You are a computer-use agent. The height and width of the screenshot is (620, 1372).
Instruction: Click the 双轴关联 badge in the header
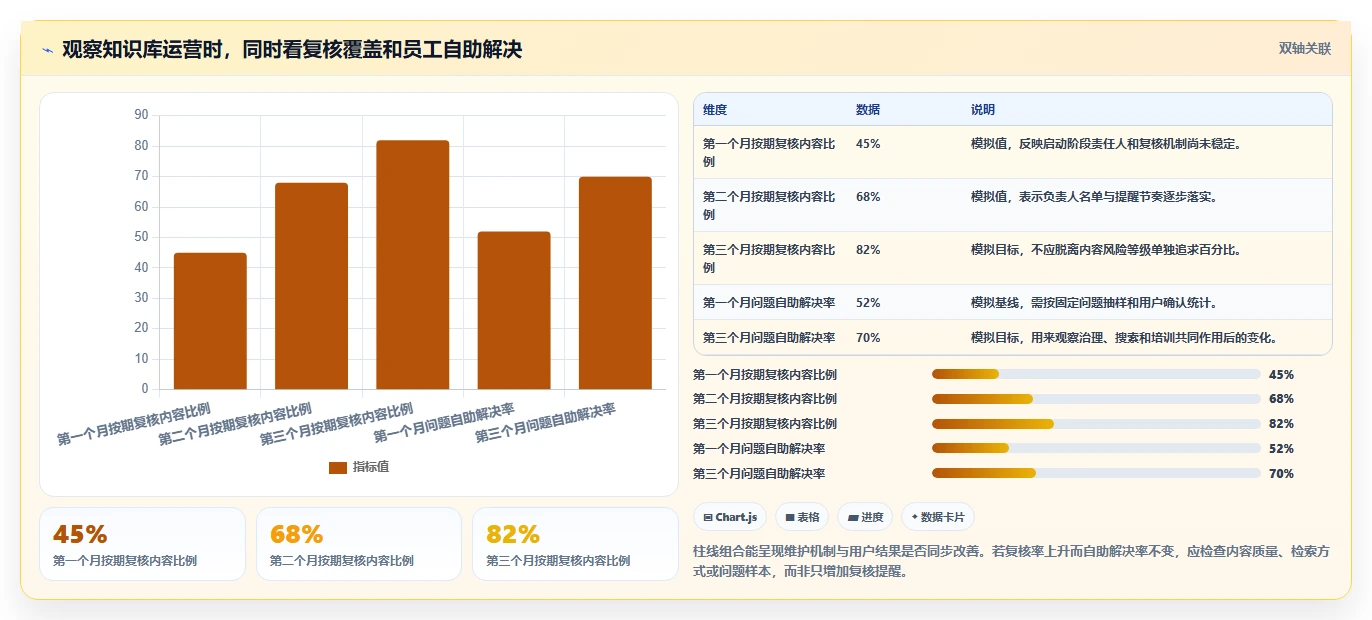(1305, 49)
